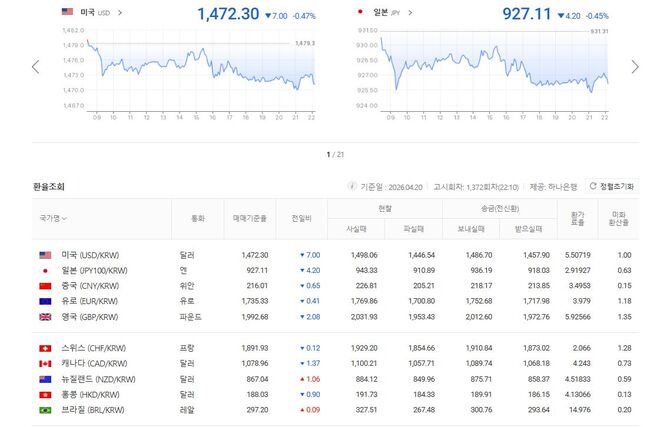The height and width of the screenshot is (427, 650).
Task: Click the Japan flag icon above chart
Action: click(359, 12)
